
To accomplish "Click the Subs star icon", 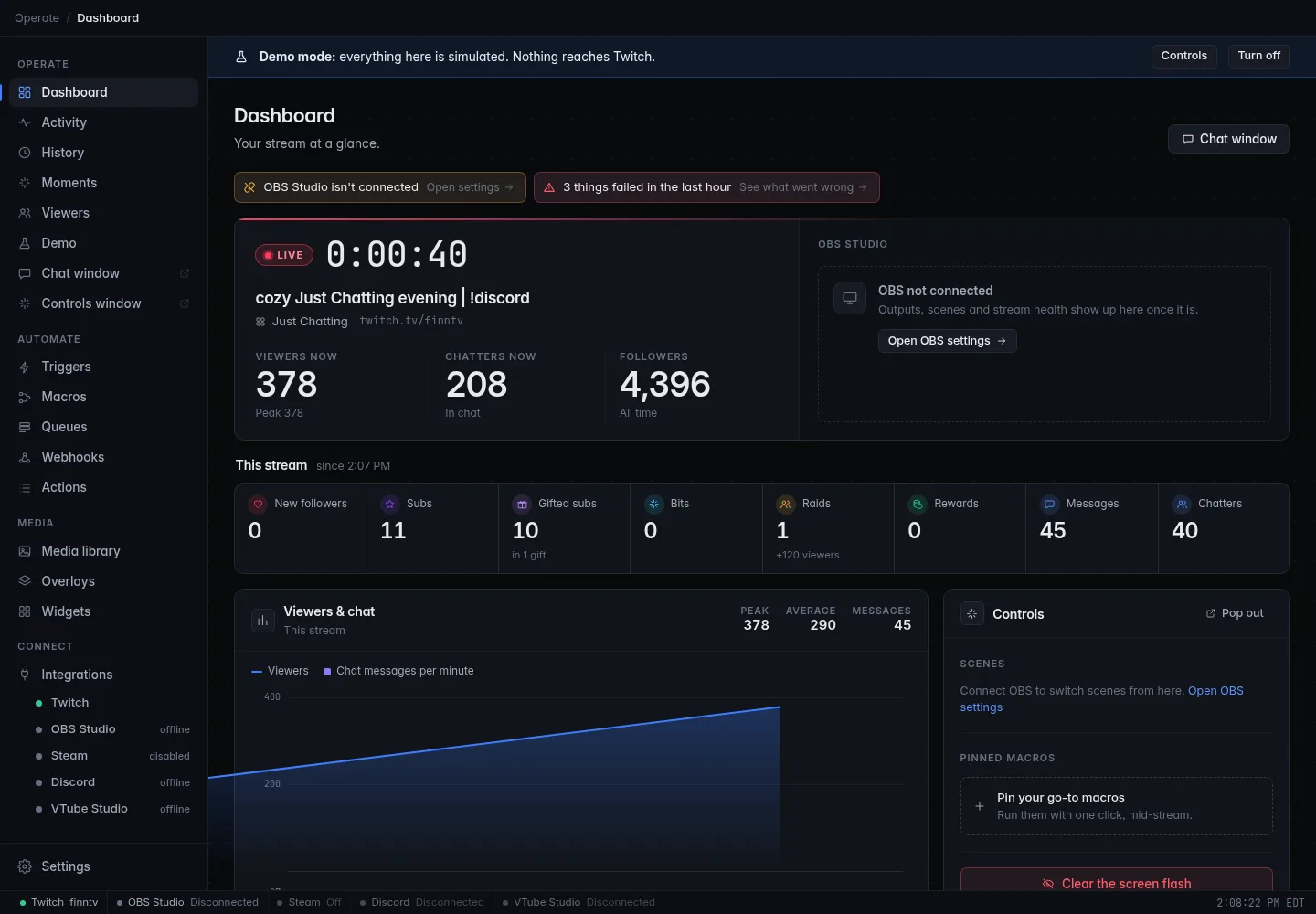I will tap(390, 504).
